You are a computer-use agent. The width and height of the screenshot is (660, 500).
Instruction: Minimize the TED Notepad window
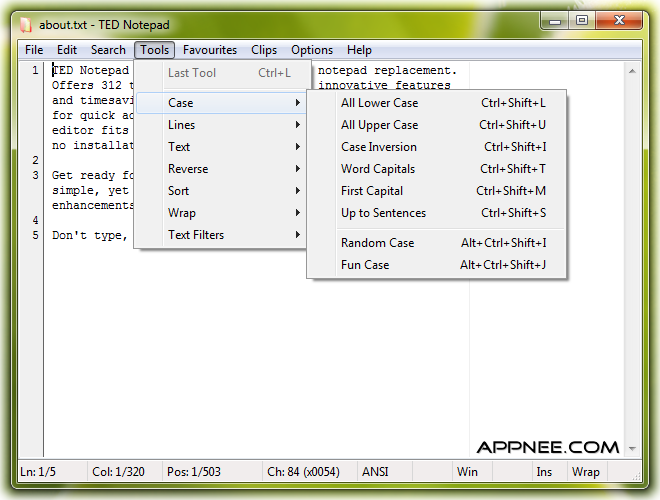click(x=554, y=20)
